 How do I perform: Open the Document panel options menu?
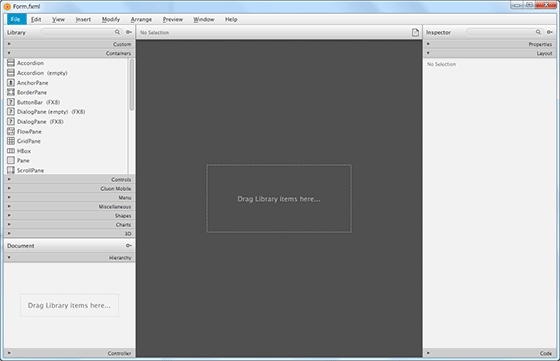[x=129, y=245]
